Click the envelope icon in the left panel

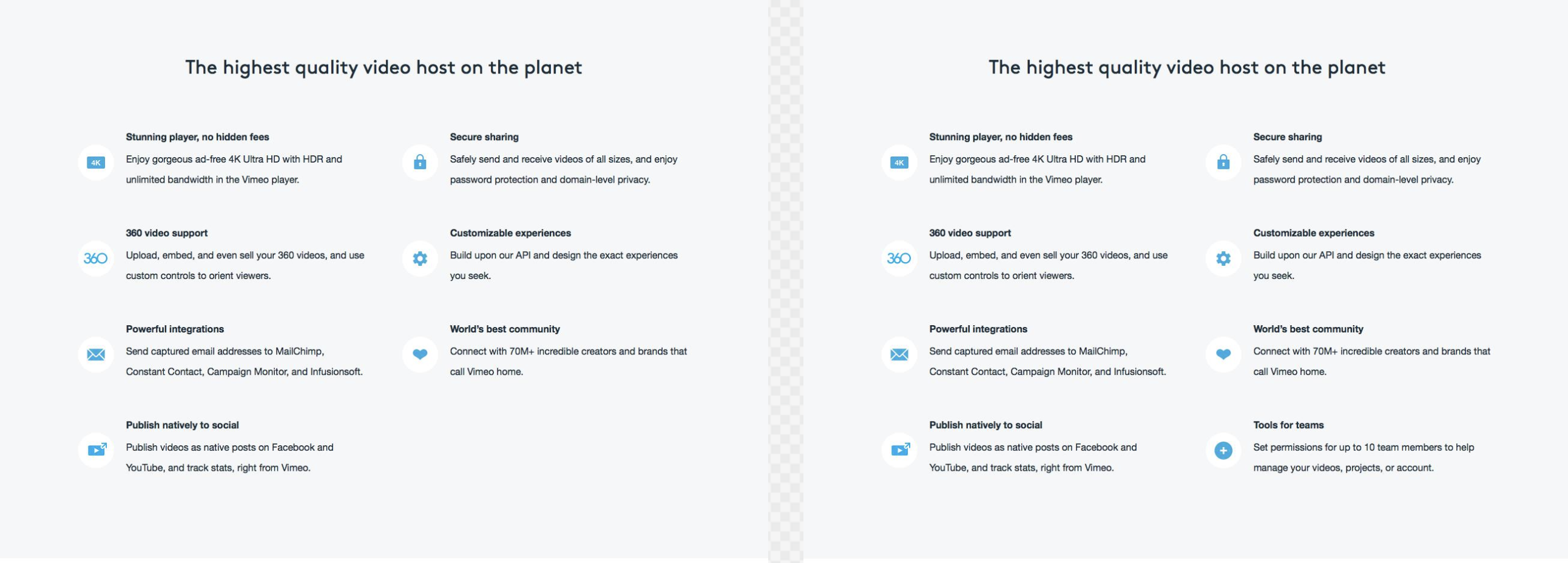tap(95, 354)
